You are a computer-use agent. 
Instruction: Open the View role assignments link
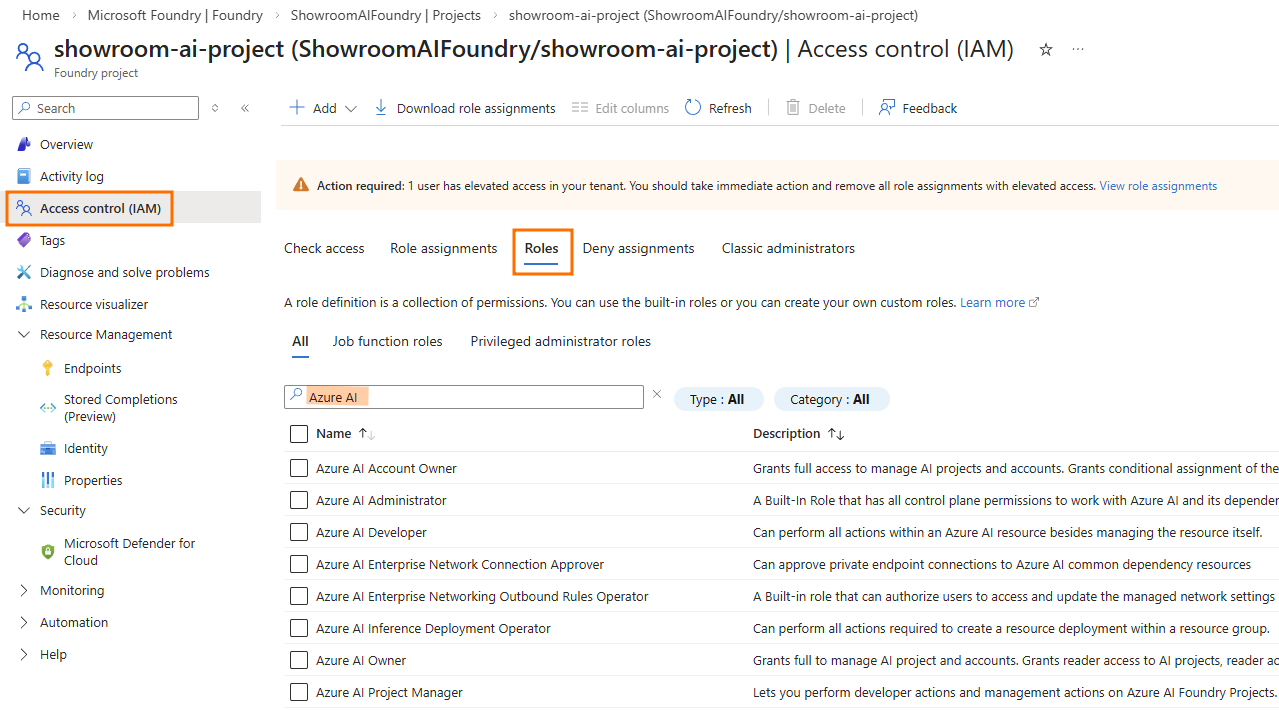point(1158,186)
